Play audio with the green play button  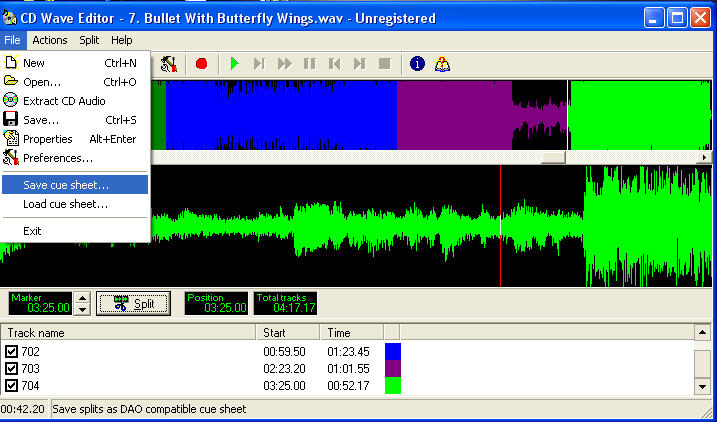coord(235,64)
